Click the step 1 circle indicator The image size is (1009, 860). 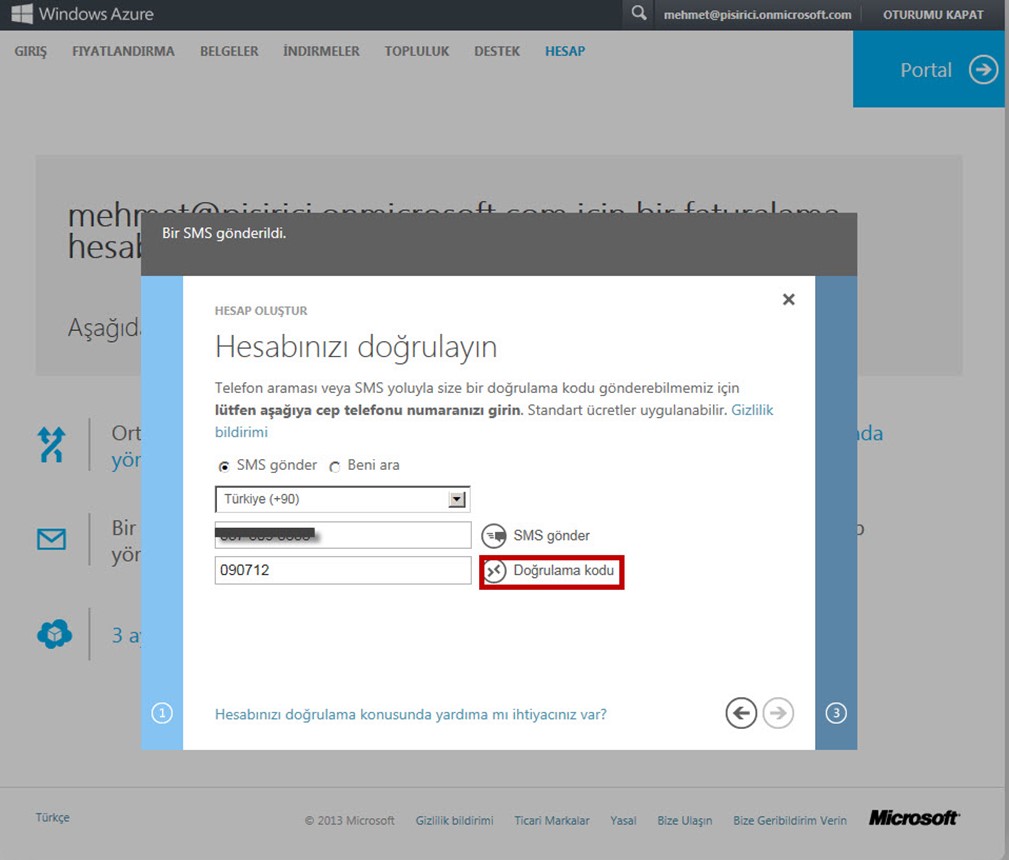(162, 713)
